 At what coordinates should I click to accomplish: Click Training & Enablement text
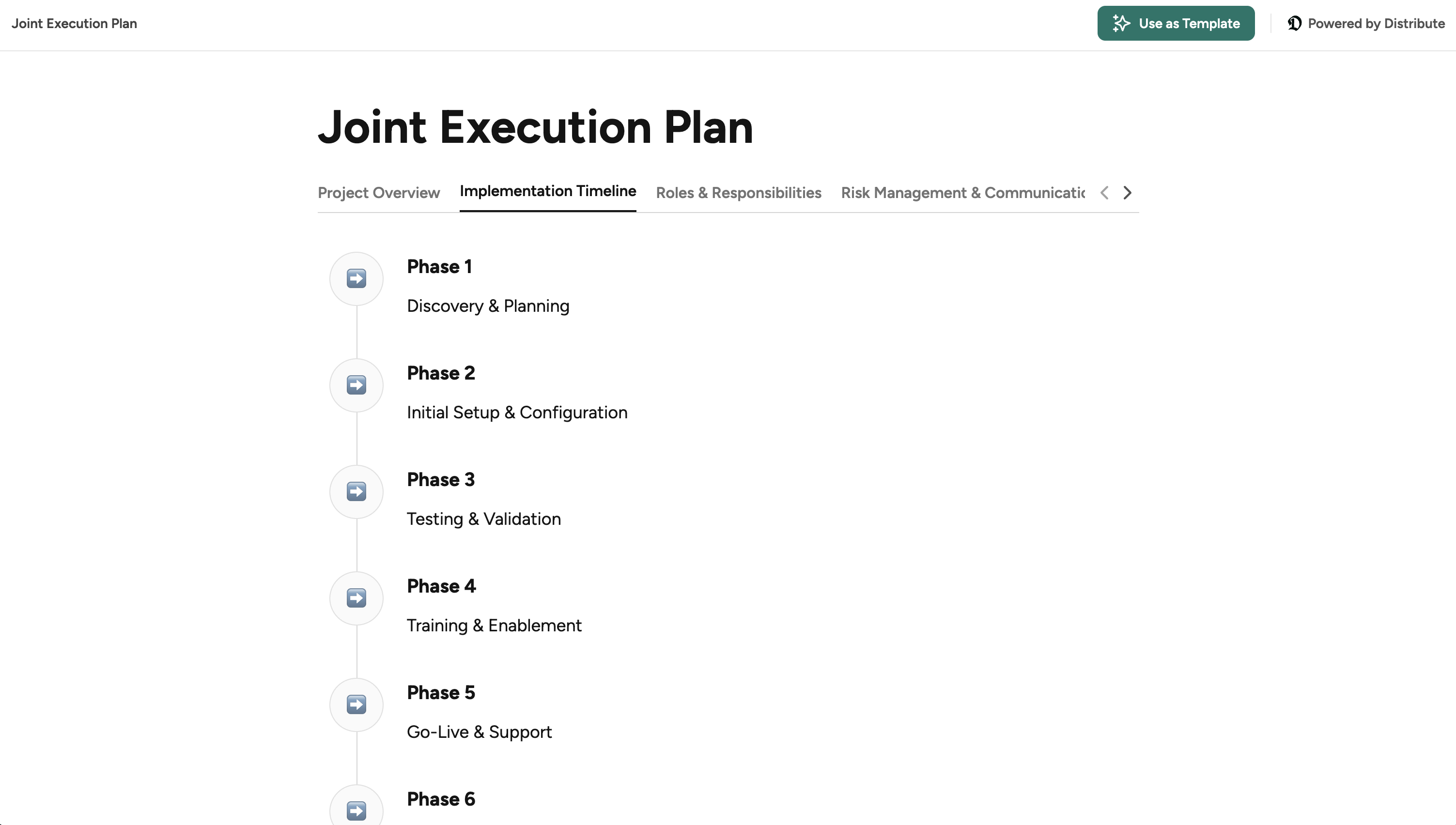[x=494, y=626]
